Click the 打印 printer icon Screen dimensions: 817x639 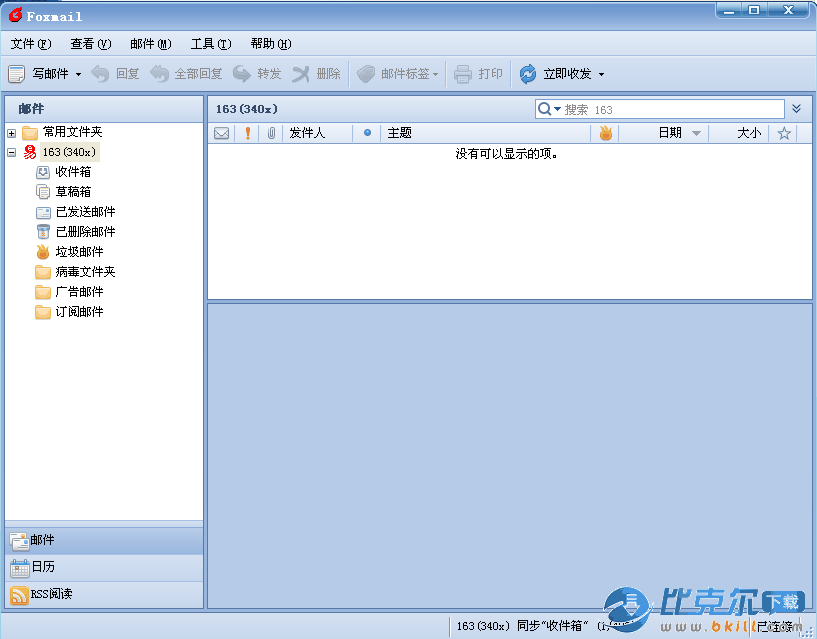pos(463,74)
